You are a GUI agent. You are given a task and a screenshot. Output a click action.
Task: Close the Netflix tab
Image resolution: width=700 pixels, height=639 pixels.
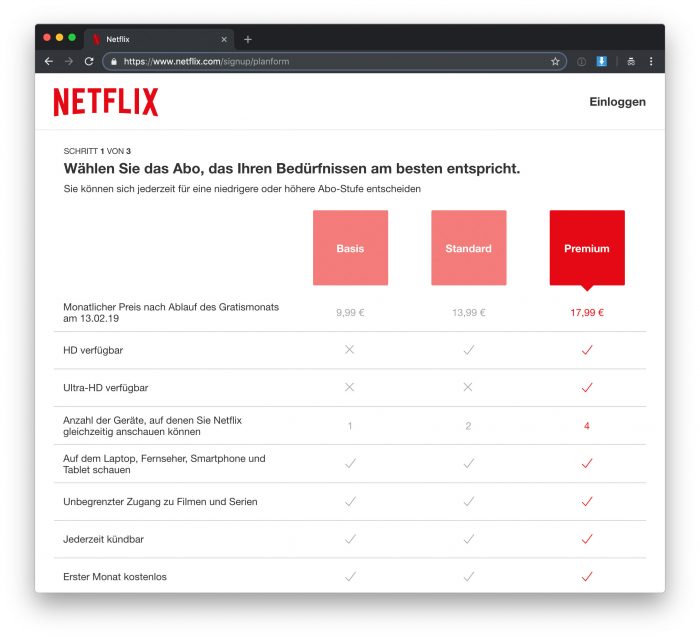pos(224,39)
